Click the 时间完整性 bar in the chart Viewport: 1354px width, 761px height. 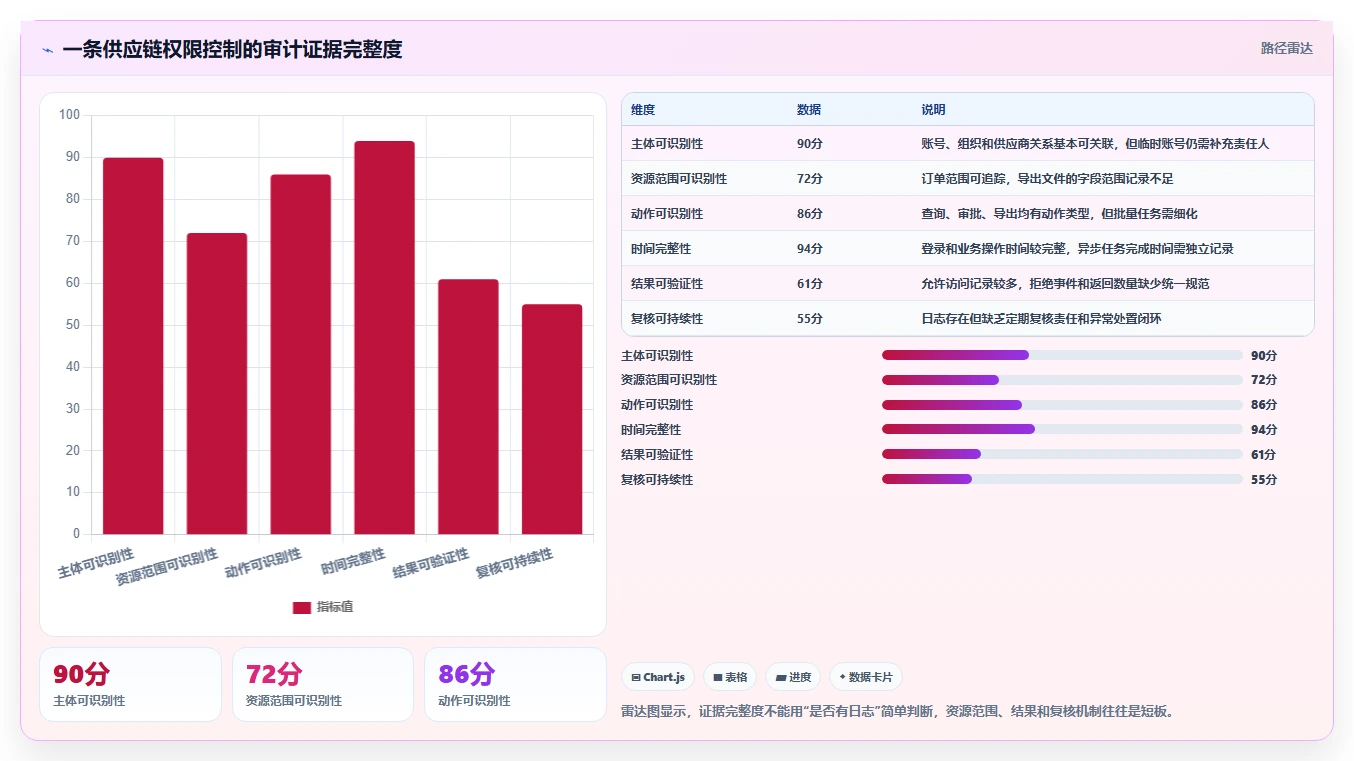coord(385,337)
